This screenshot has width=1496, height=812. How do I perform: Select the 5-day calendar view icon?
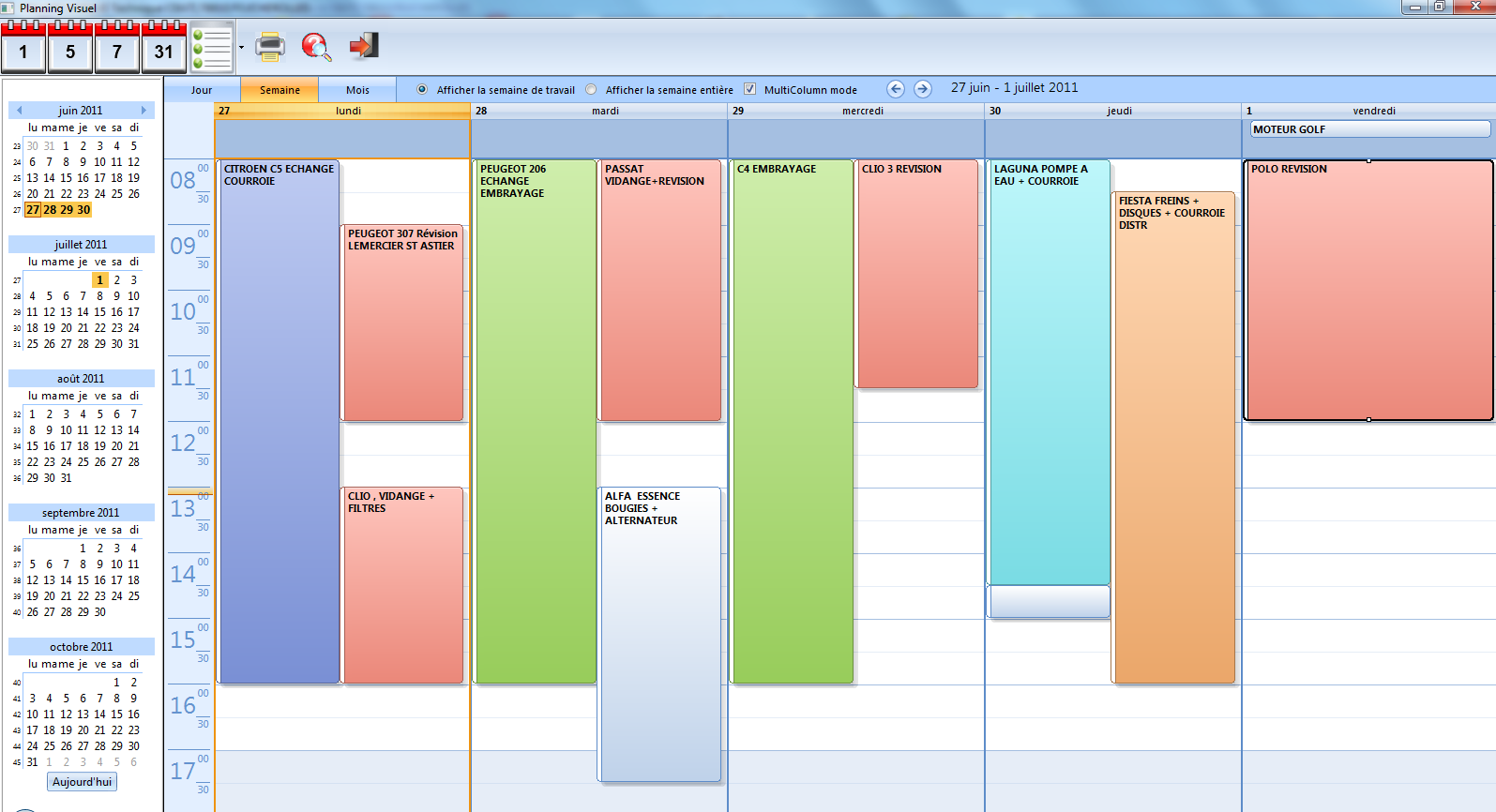70,48
